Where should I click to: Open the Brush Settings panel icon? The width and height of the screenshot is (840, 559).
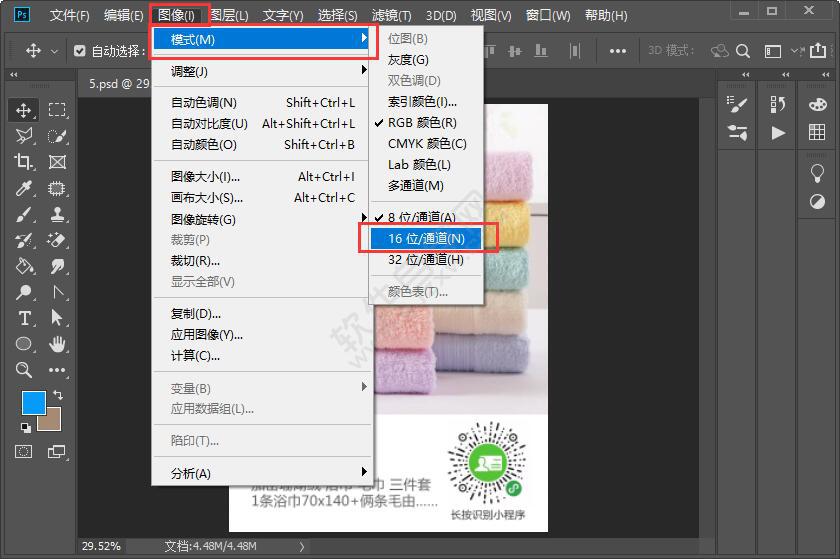tap(737, 104)
